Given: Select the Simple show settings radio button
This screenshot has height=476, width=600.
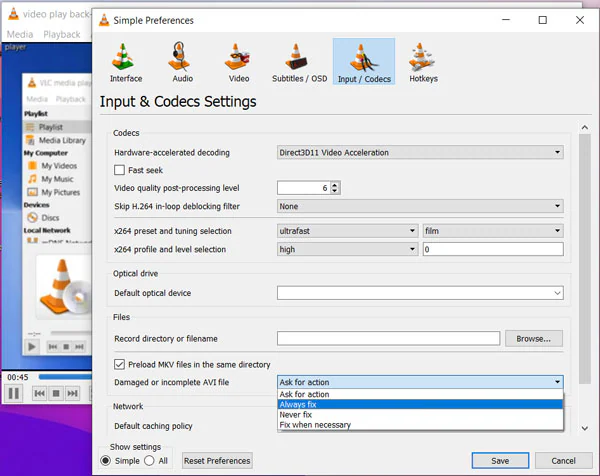Looking at the screenshot, I should coord(106,461).
